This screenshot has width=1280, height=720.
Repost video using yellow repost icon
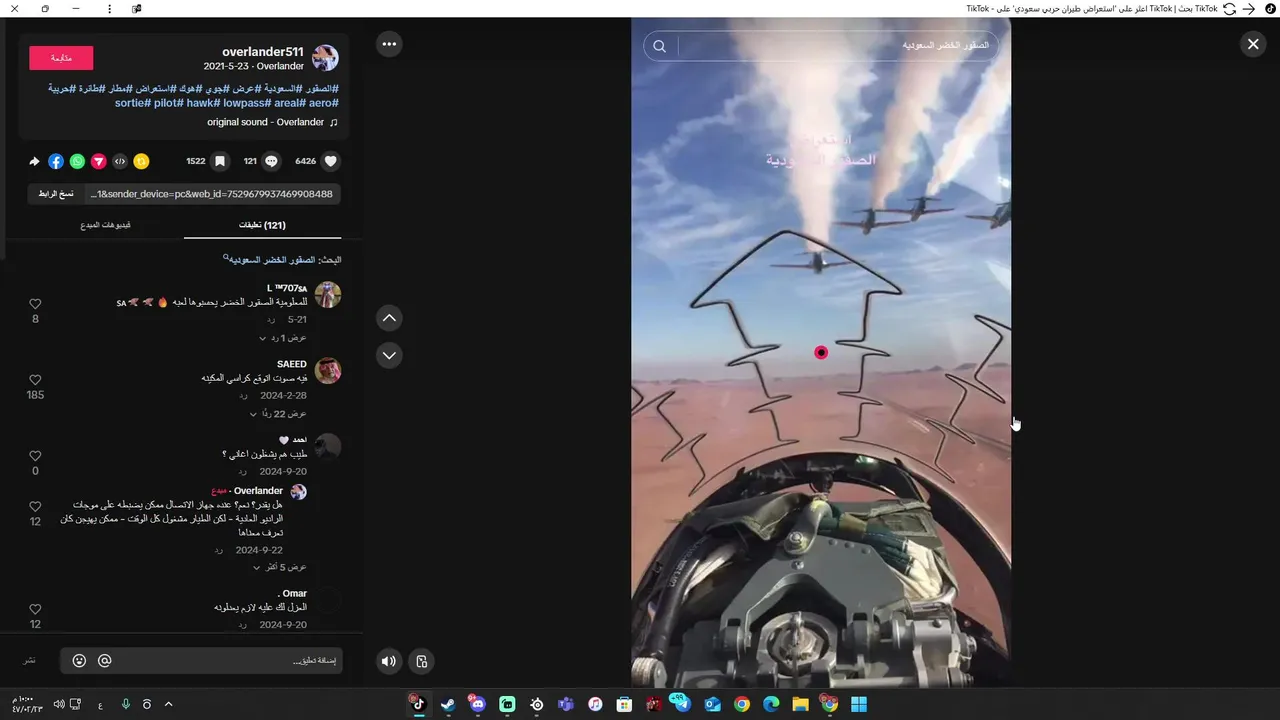point(141,161)
